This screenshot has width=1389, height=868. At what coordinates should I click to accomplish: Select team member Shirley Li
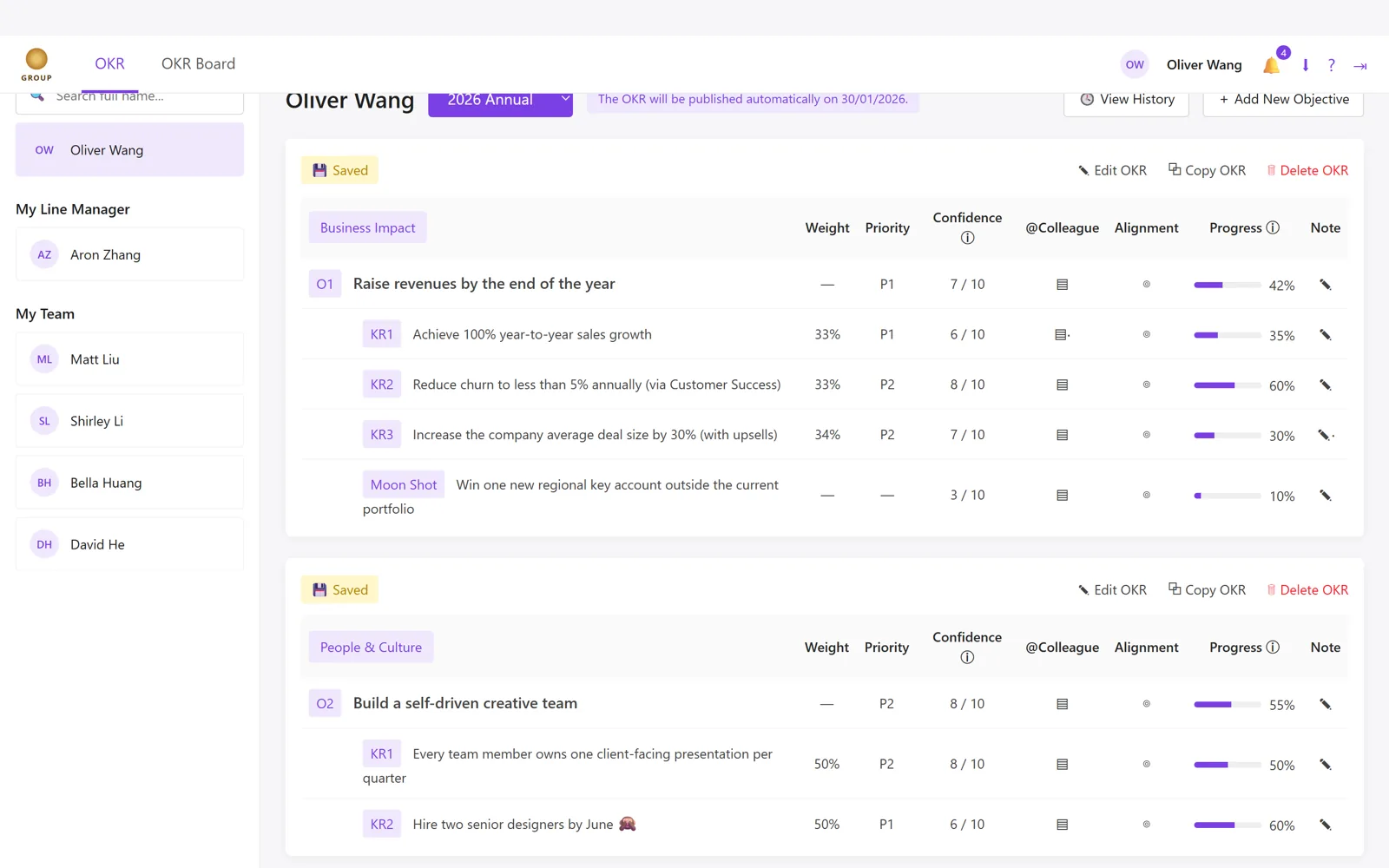[129, 421]
